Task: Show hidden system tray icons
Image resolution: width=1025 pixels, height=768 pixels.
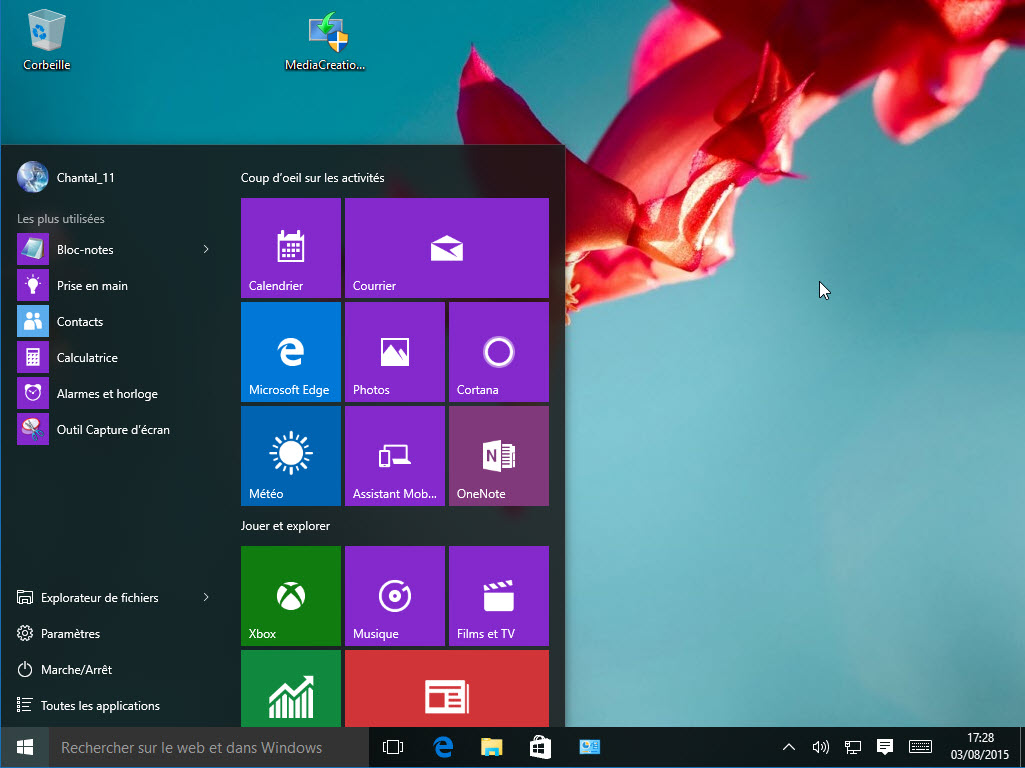Action: click(x=789, y=746)
